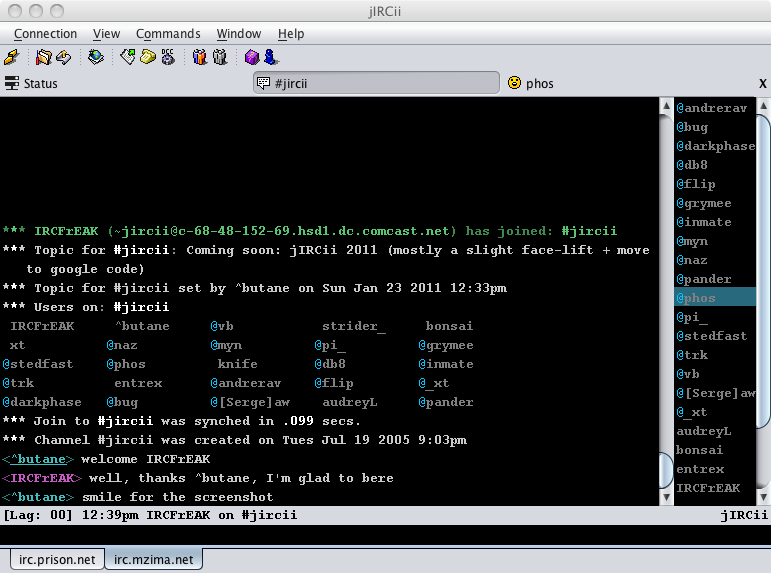Open the Commands menu

(168, 34)
